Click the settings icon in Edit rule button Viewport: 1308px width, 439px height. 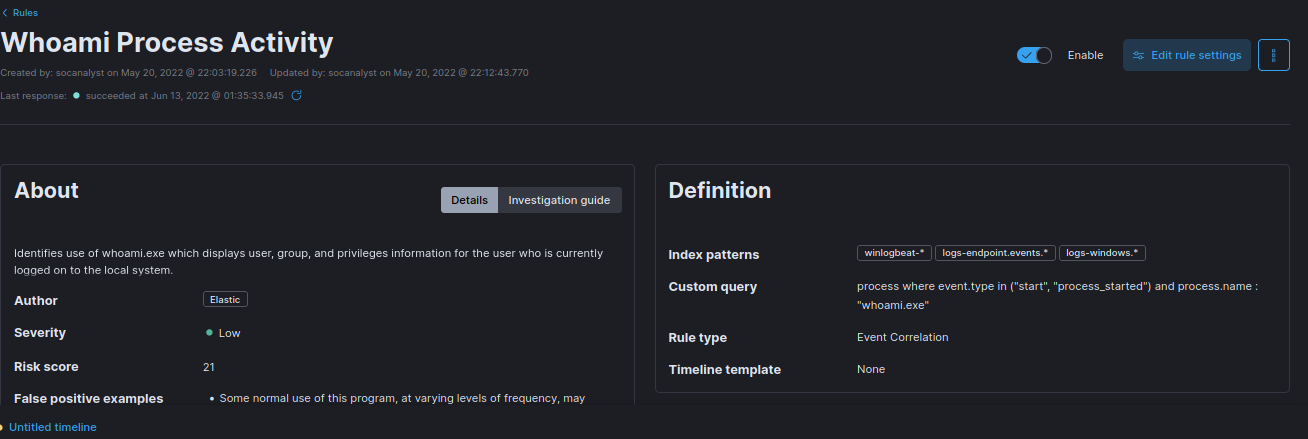[1138, 55]
